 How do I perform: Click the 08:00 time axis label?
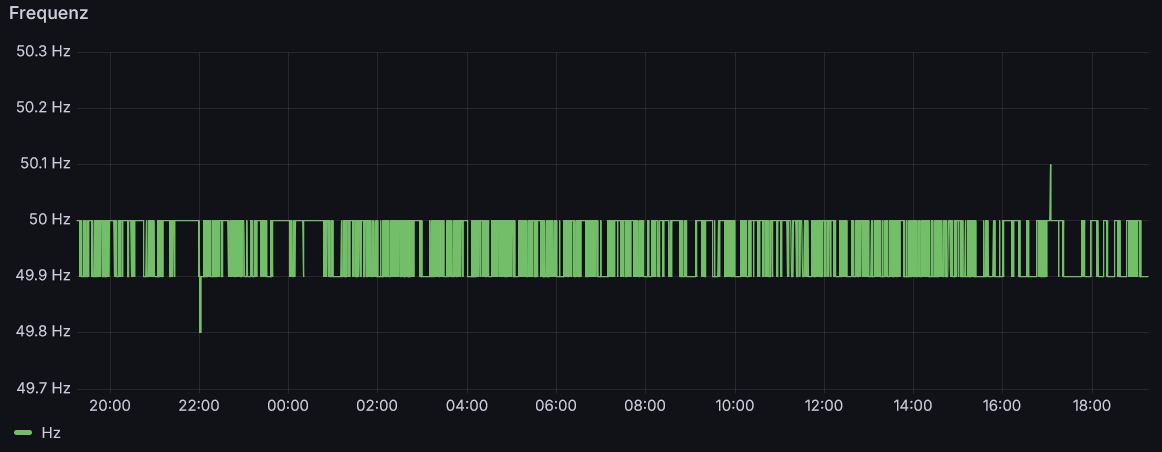[x=645, y=405]
